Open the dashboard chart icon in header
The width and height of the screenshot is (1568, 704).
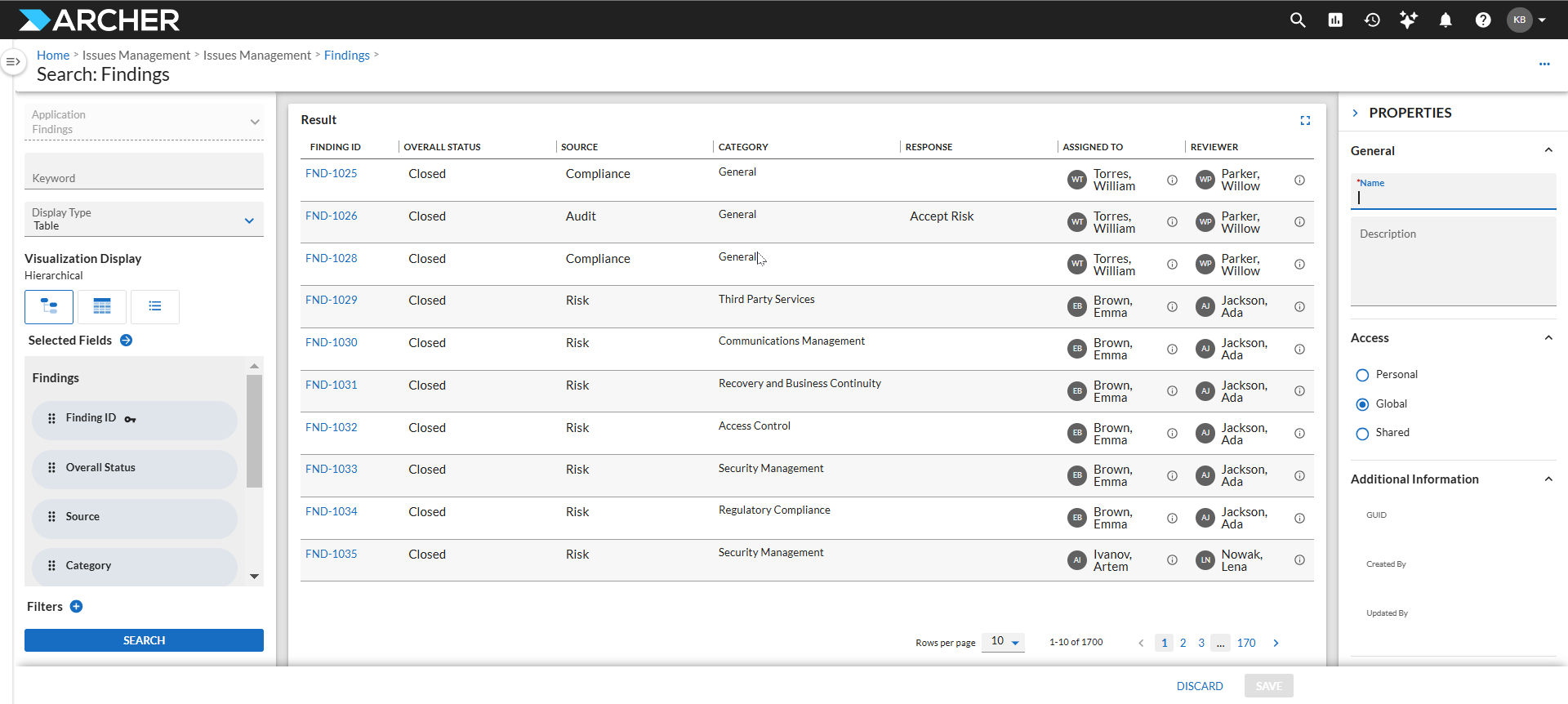(1335, 20)
